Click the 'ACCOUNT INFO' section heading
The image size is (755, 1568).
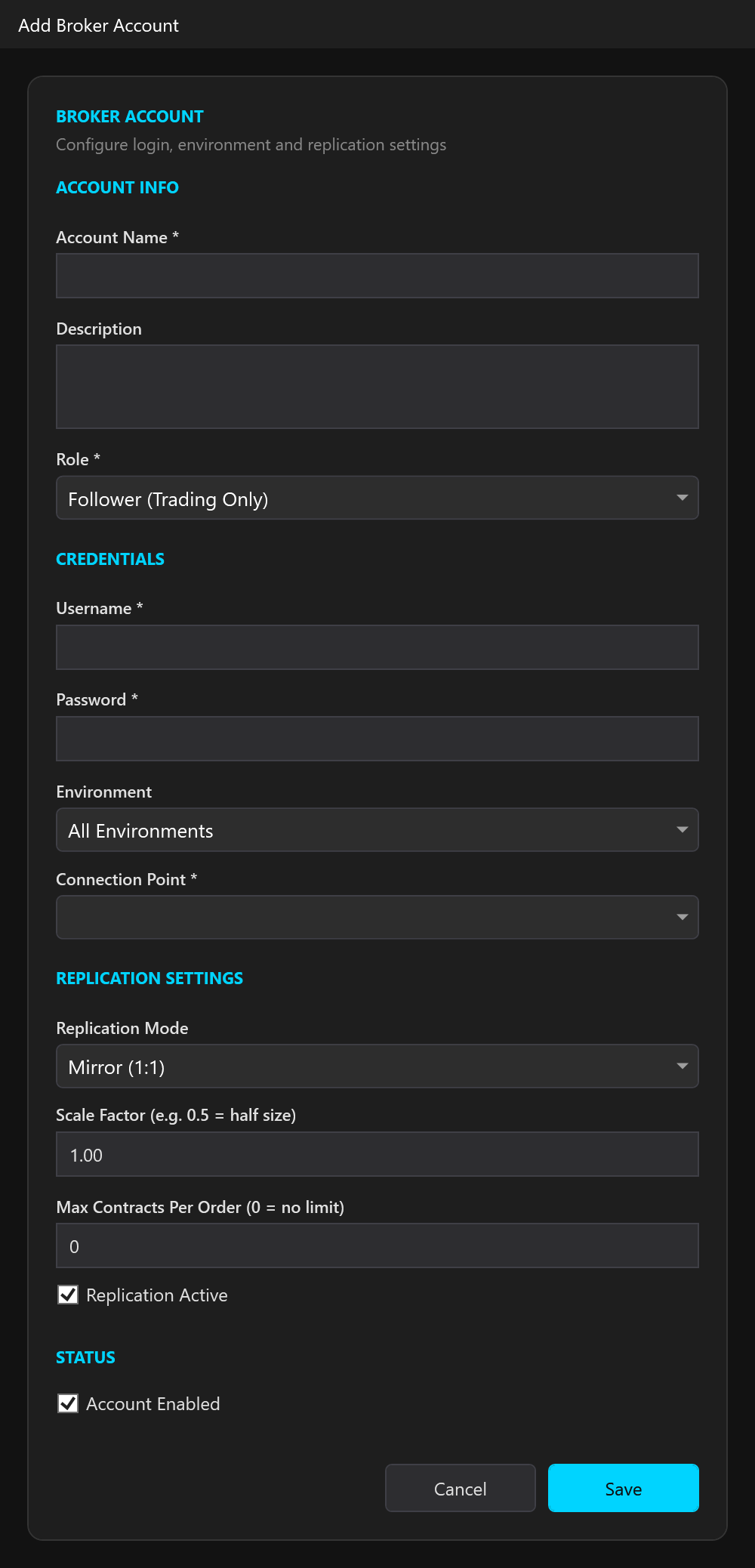(118, 187)
